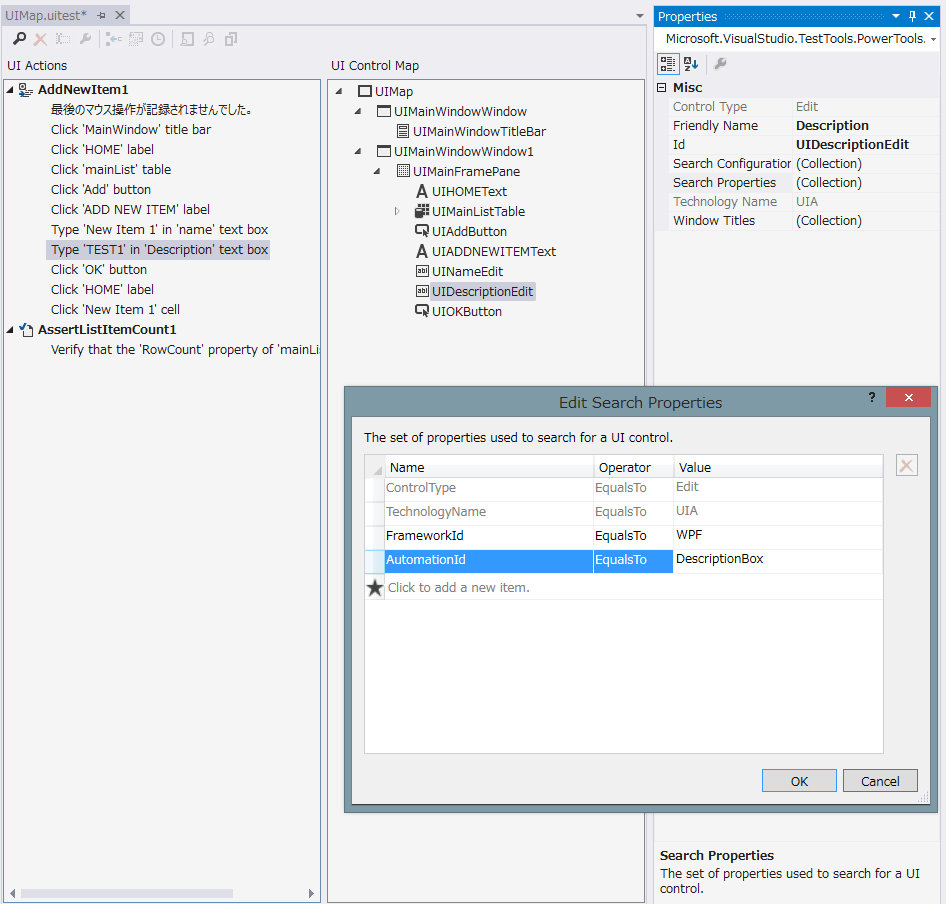
Task: Click the WPF value cell
Action: [778, 535]
